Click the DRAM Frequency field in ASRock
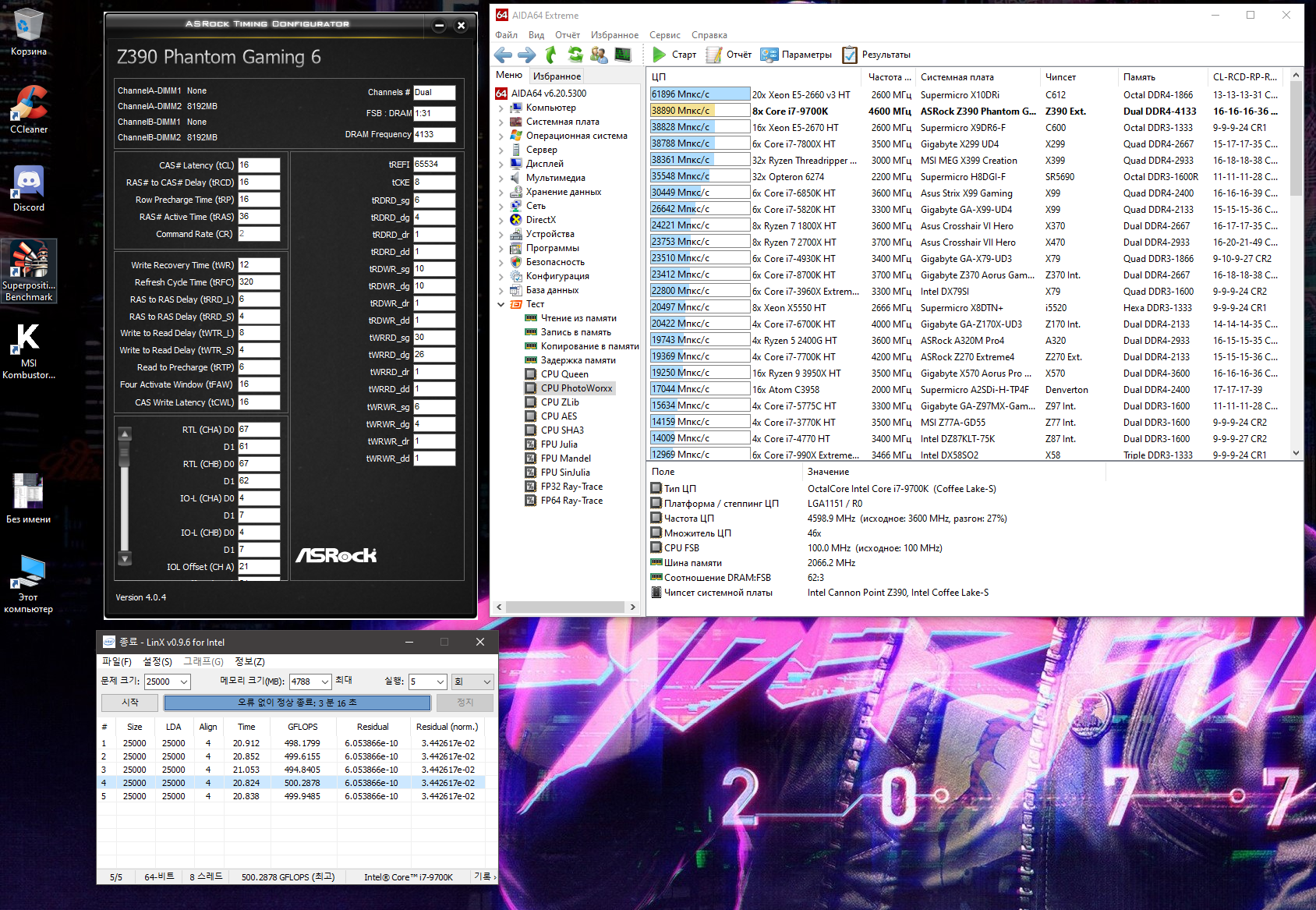This screenshot has height=910, width=1316. (x=434, y=135)
